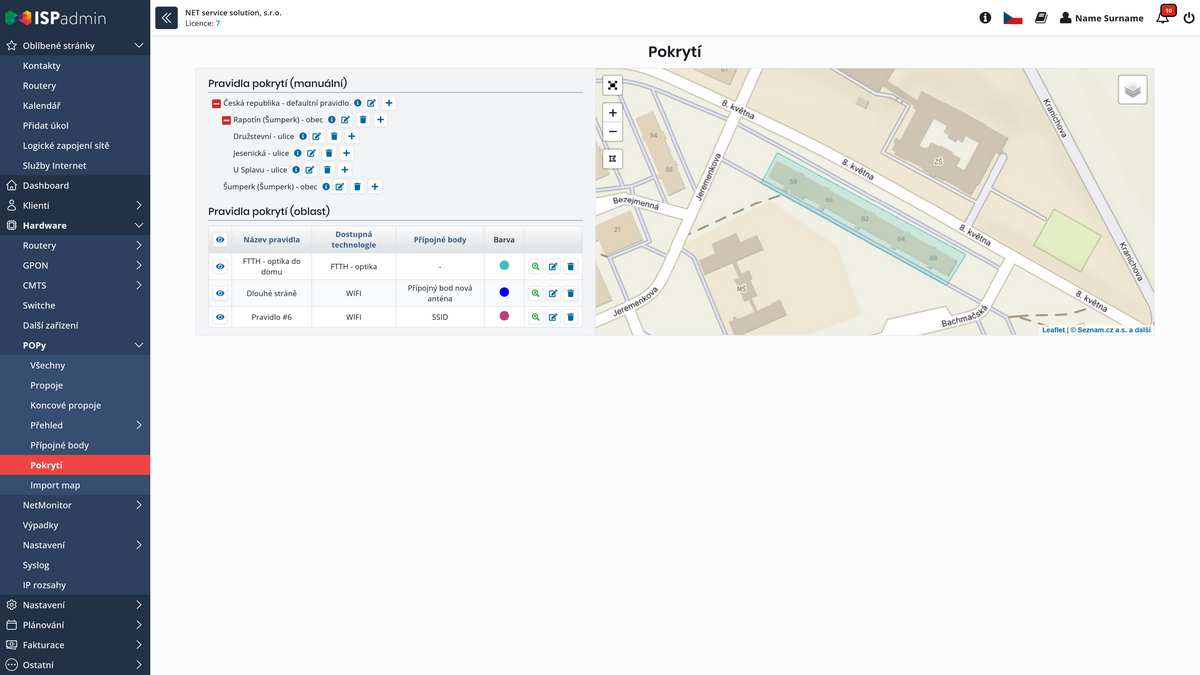Sort table by Název pravidla column
The image size is (1200, 675).
click(271, 240)
